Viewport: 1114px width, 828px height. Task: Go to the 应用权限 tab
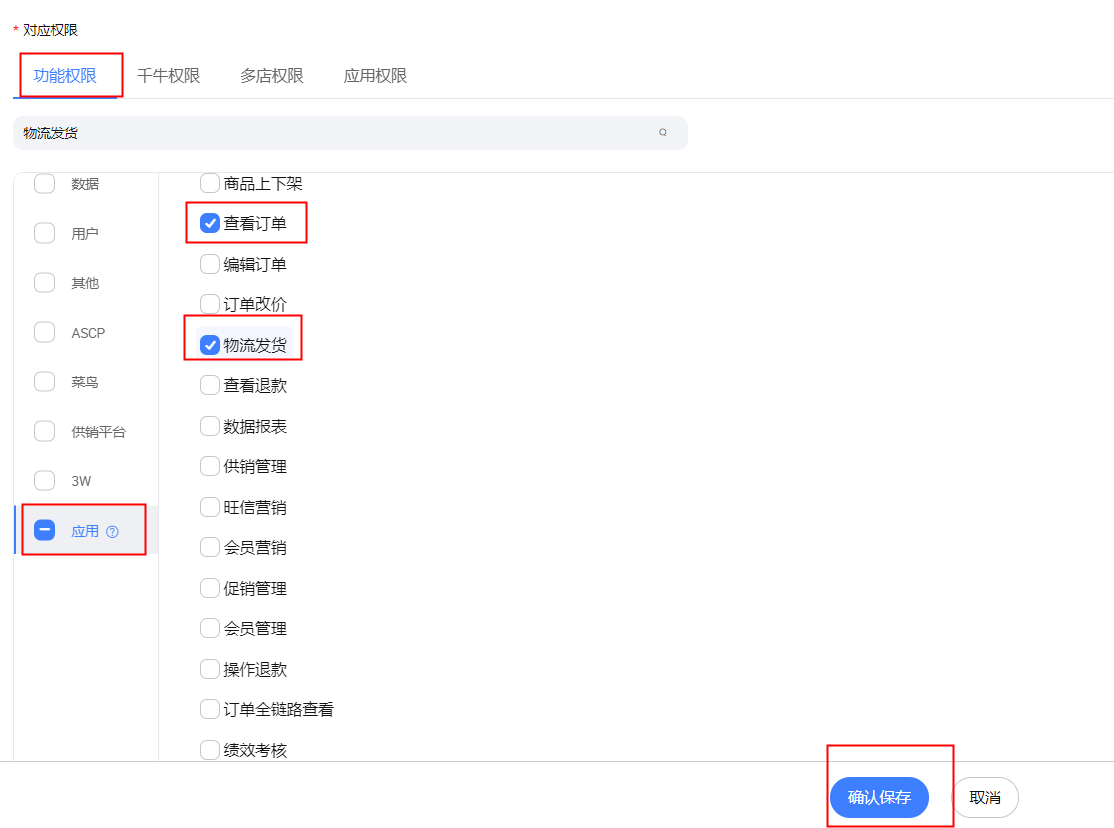coord(375,76)
